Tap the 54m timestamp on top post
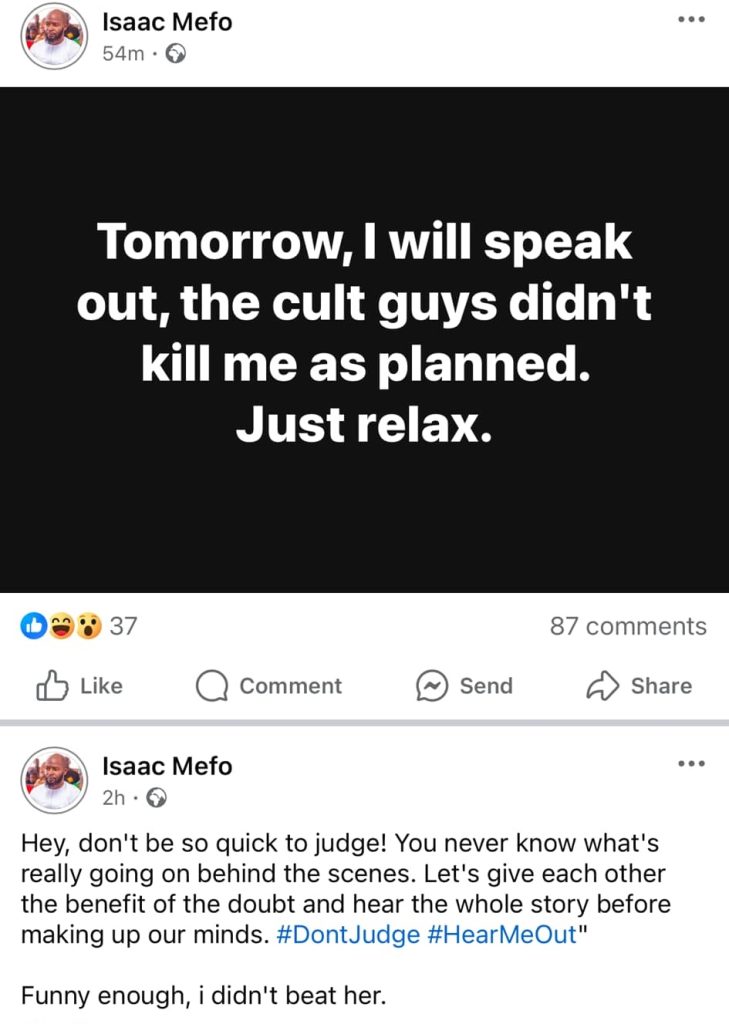 tap(122, 54)
